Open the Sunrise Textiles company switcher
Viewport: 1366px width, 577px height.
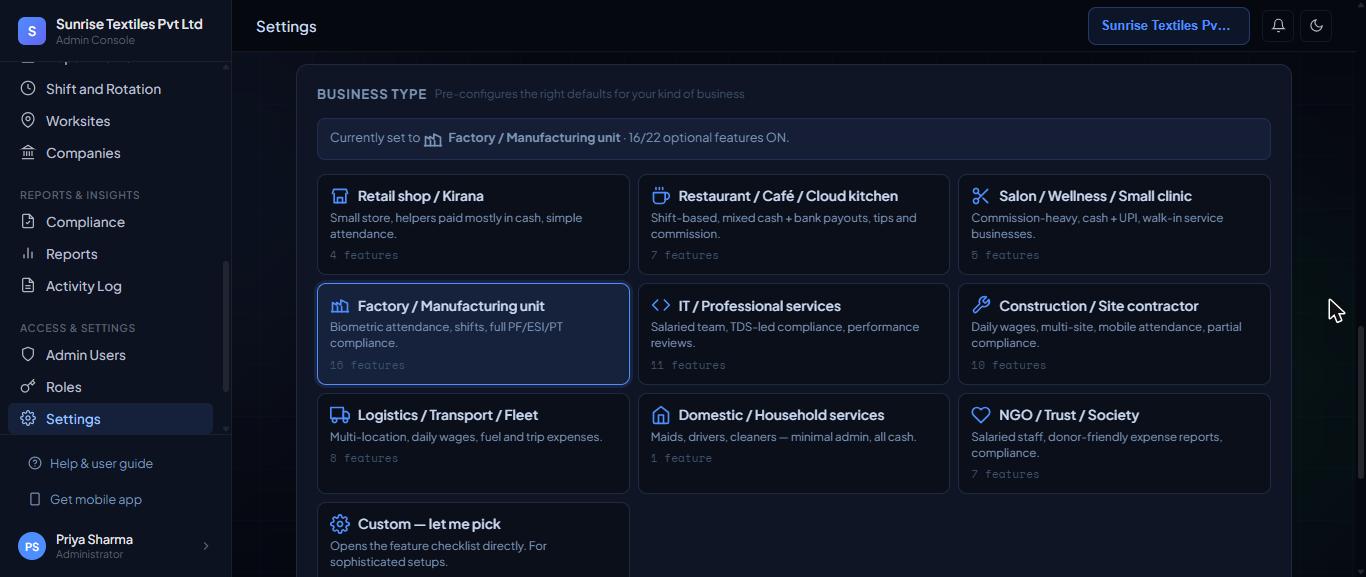click(1168, 26)
